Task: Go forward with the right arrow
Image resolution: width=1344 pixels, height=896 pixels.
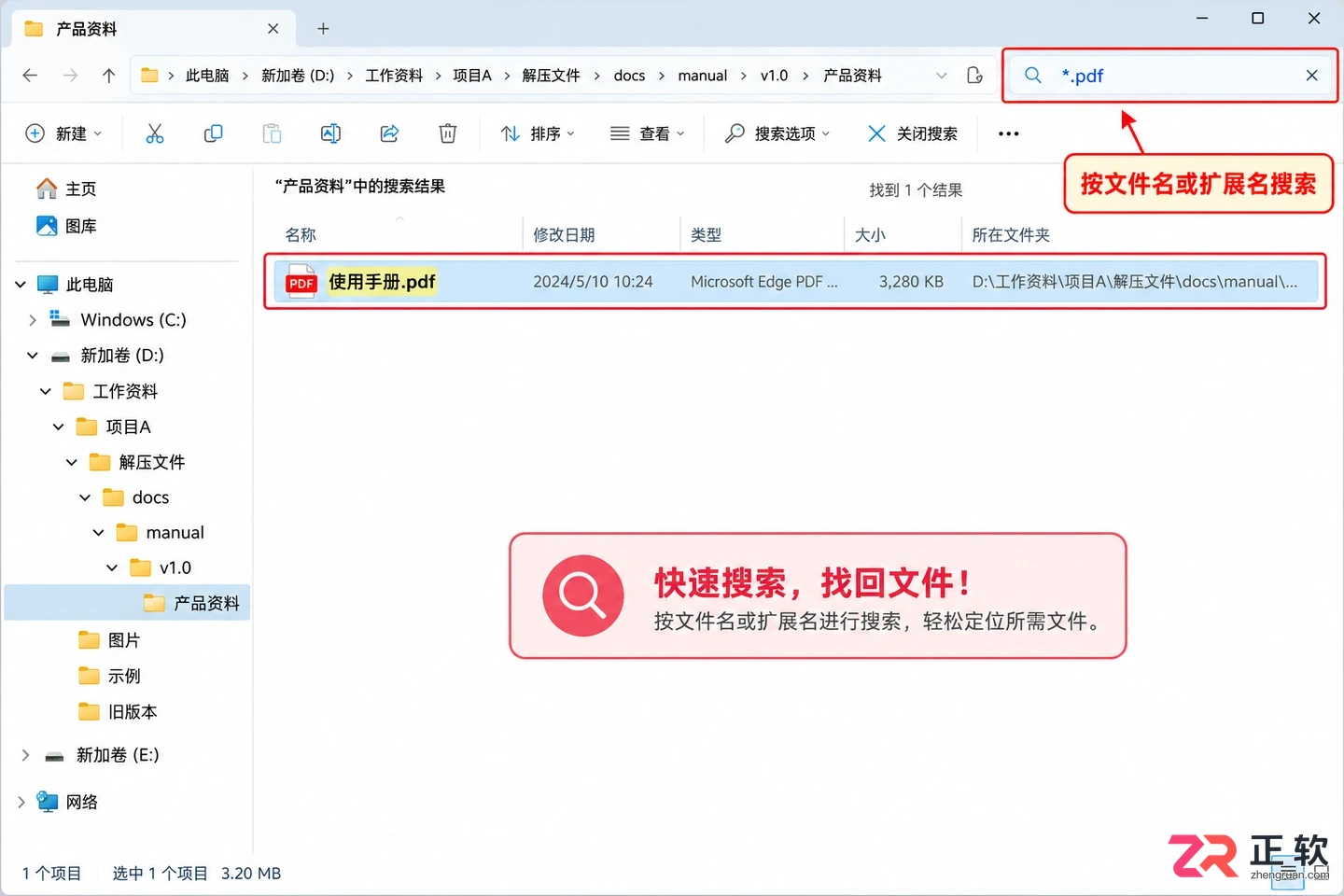Action: (x=70, y=76)
